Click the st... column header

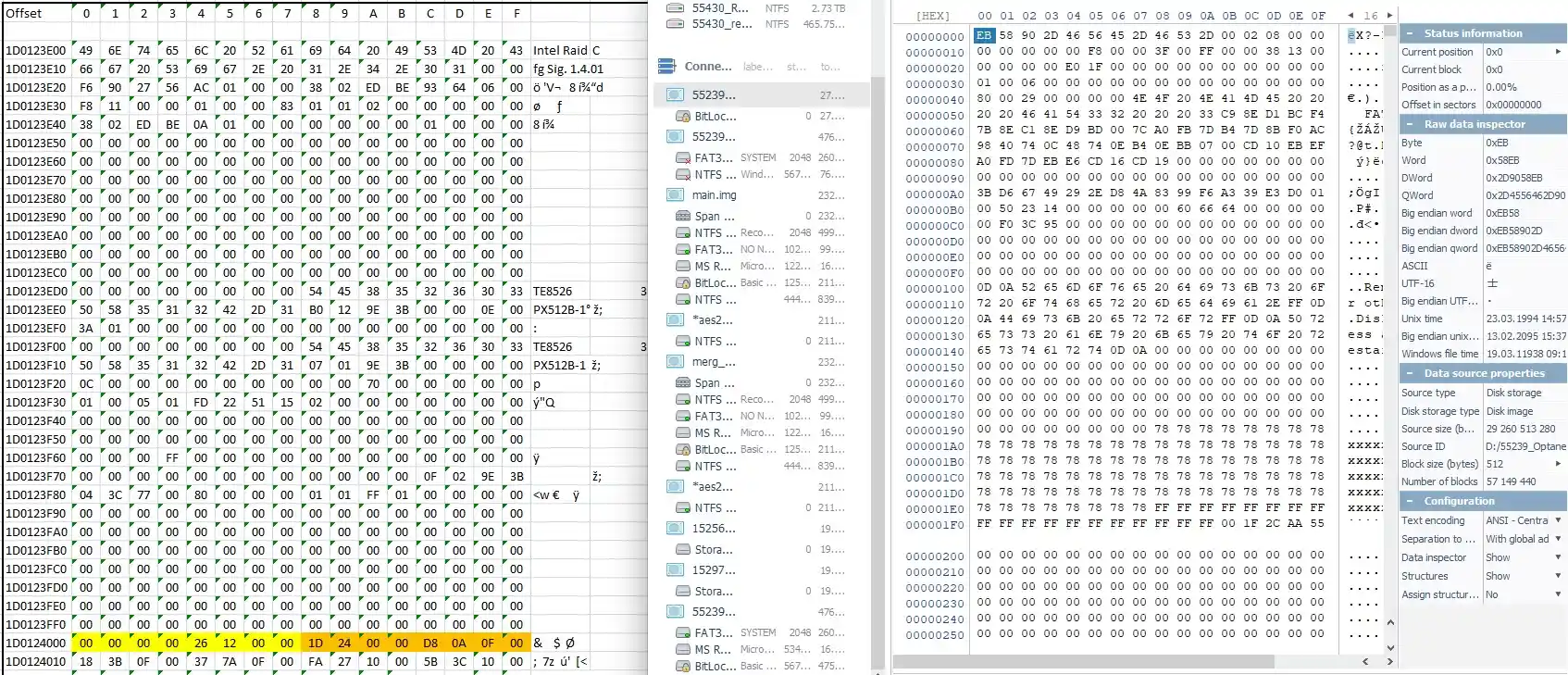pyautogui.click(x=795, y=67)
